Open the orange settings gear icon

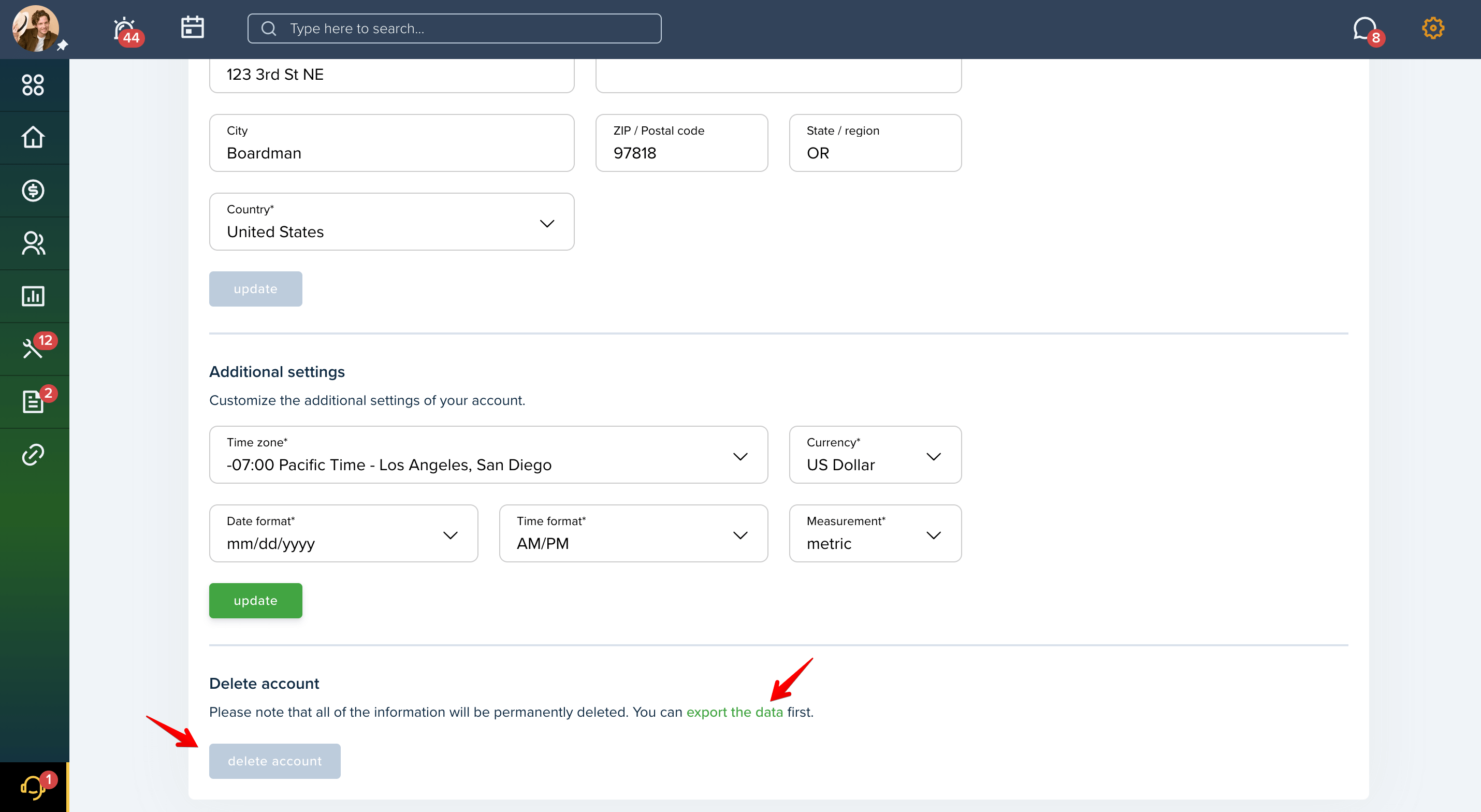1433,27
